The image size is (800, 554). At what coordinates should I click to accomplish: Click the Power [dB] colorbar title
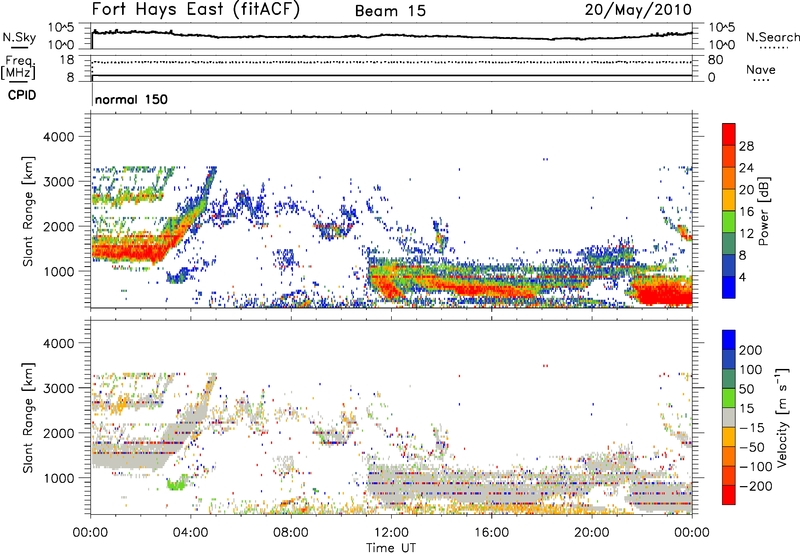764,211
